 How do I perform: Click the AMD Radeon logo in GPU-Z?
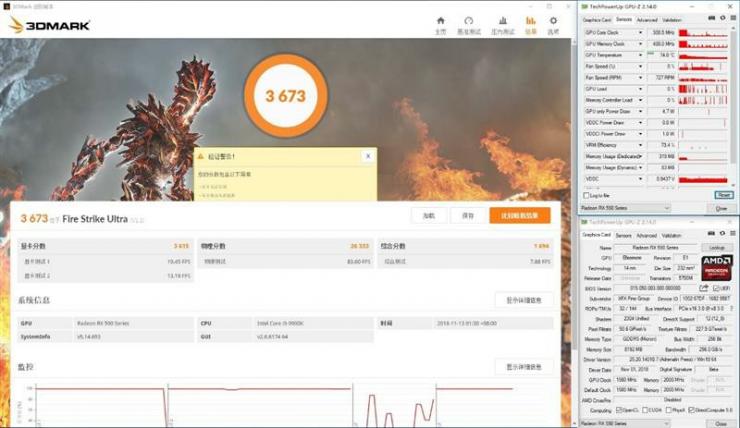point(716,268)
